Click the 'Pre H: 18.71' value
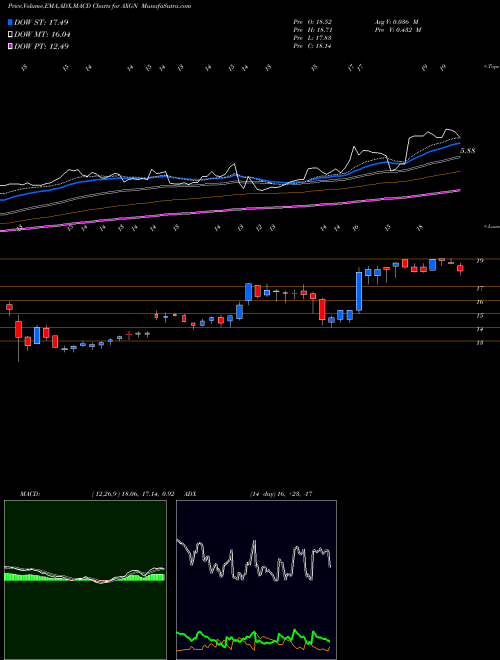This screenshot has width=500, height=660. (x=312, y=30)
